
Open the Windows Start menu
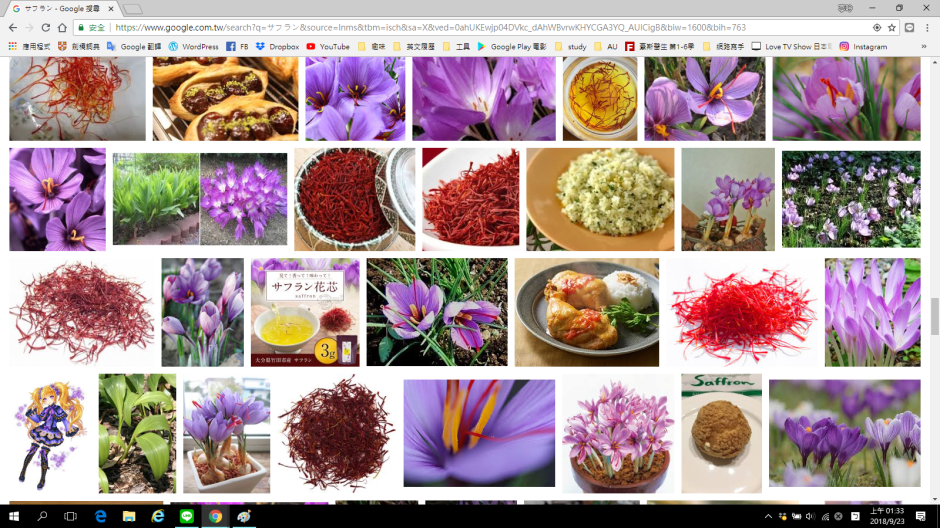click(x=14, y=516)
